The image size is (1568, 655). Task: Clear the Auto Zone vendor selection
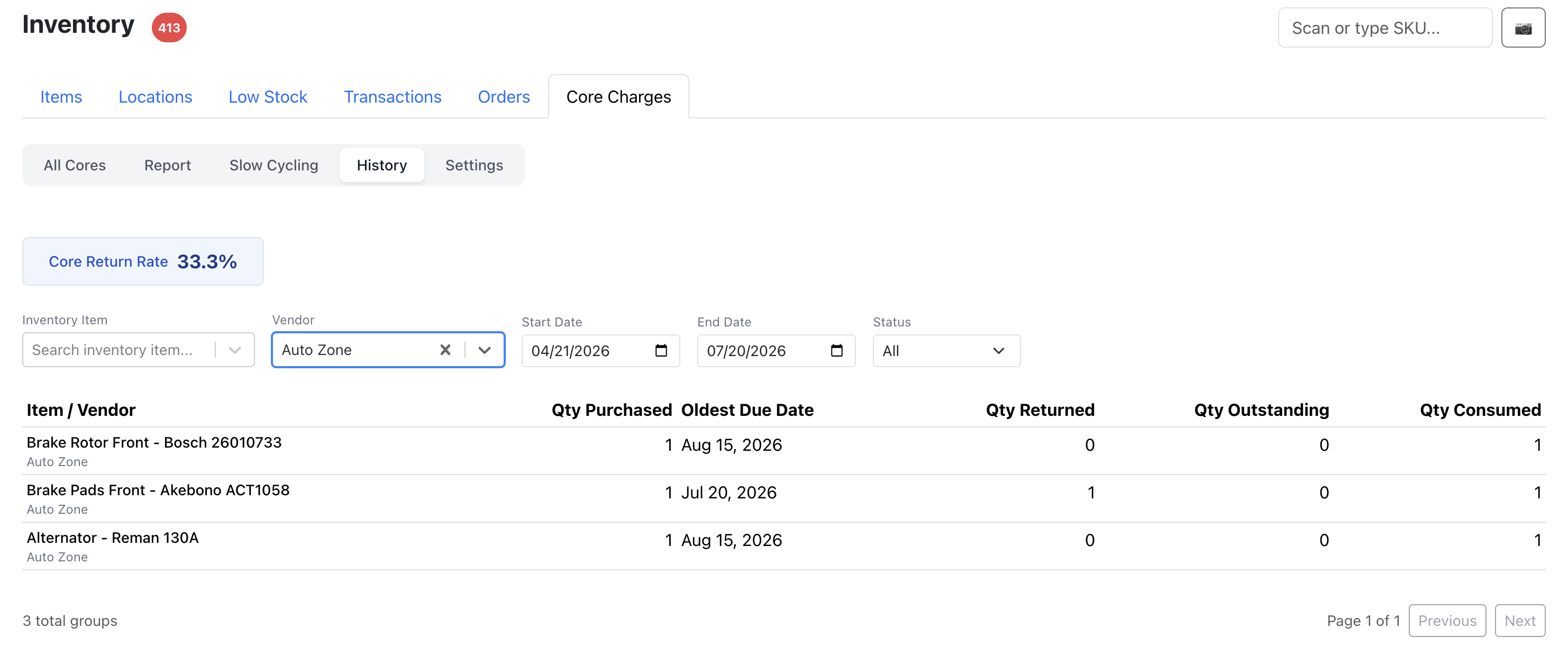445,350
